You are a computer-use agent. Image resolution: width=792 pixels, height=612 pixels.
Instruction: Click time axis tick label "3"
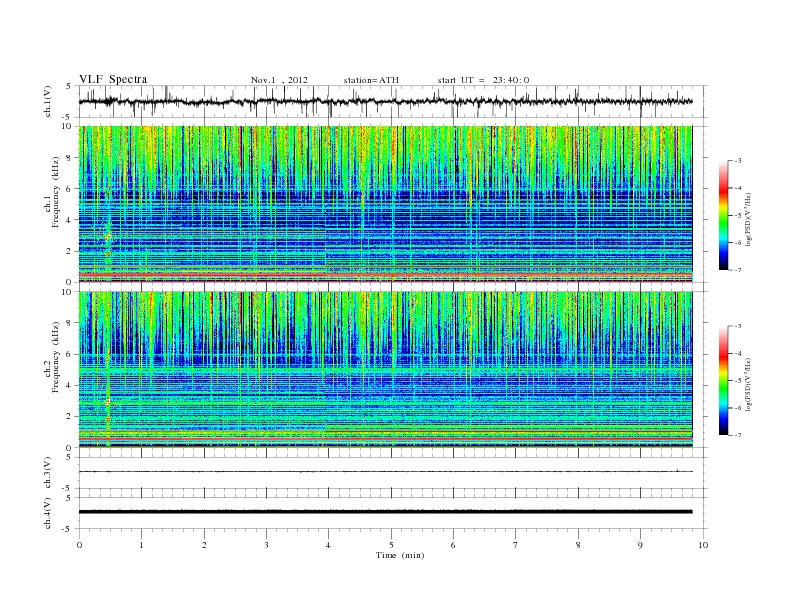pyautogui.click(x=266, y=545)
